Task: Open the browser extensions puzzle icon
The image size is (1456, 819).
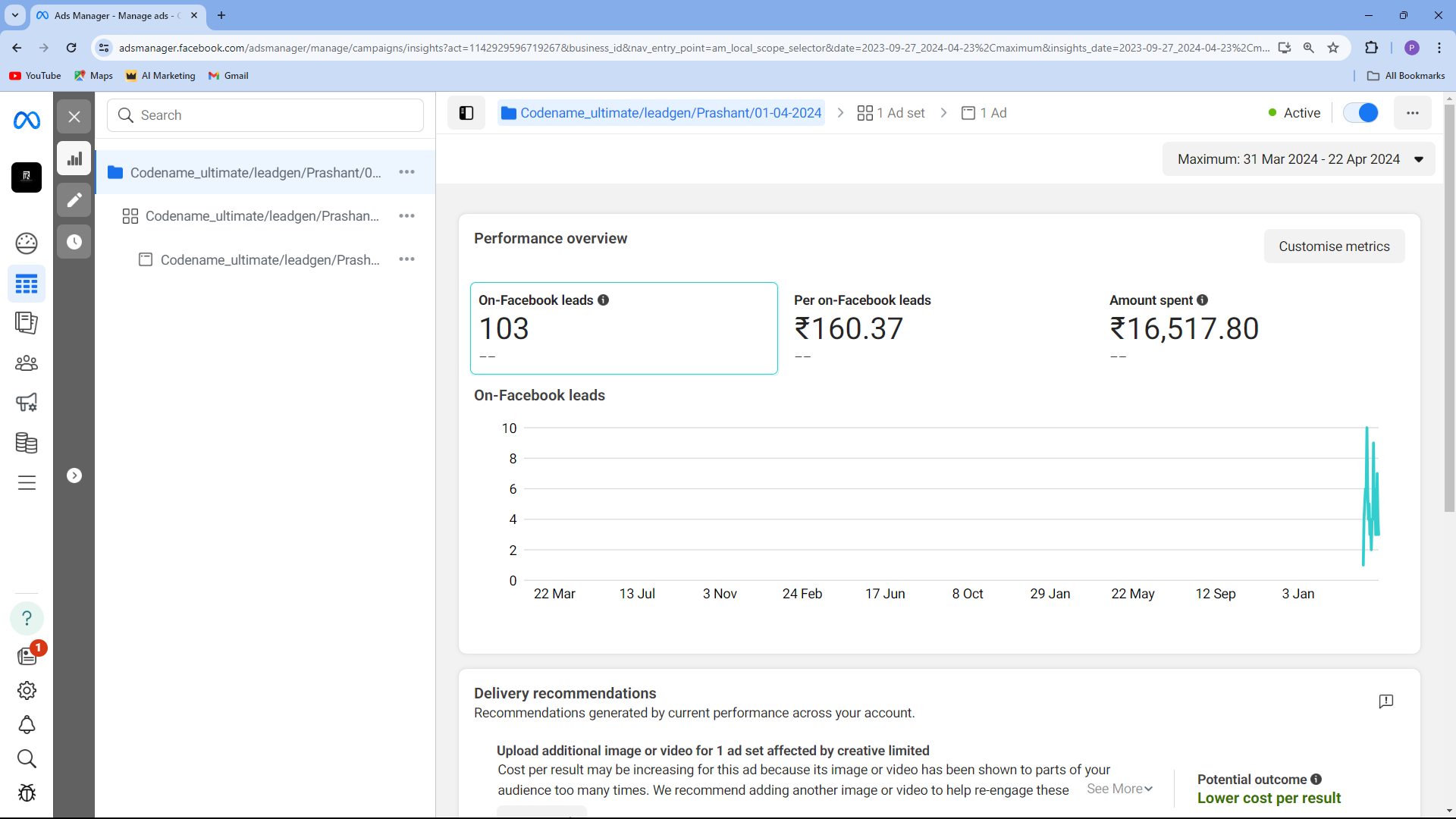Action: [1371, 48]
